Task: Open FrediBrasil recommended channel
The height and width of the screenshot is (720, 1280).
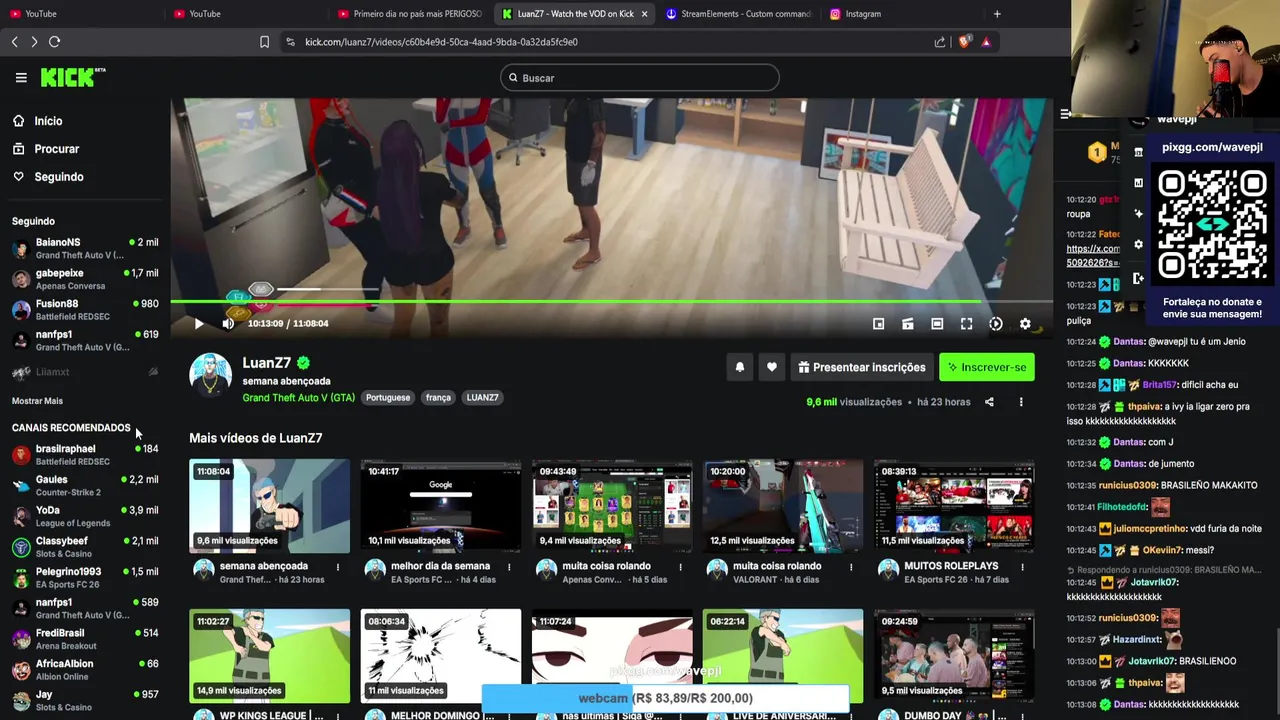Action: (x=85, y=639)
